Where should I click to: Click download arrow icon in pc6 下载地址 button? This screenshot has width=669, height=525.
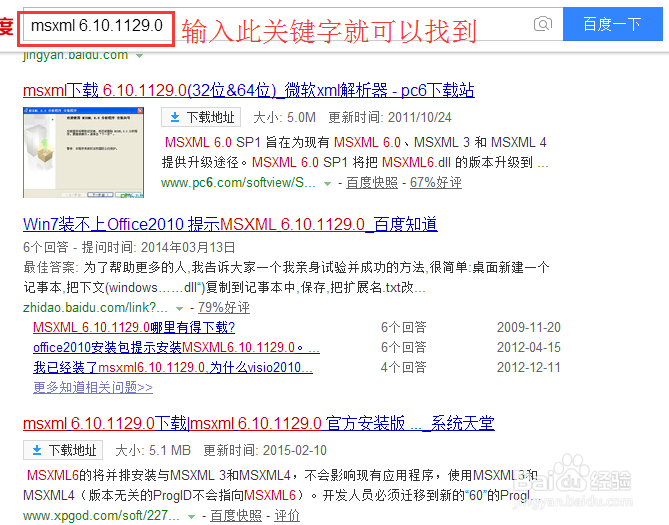coord(175,117)
